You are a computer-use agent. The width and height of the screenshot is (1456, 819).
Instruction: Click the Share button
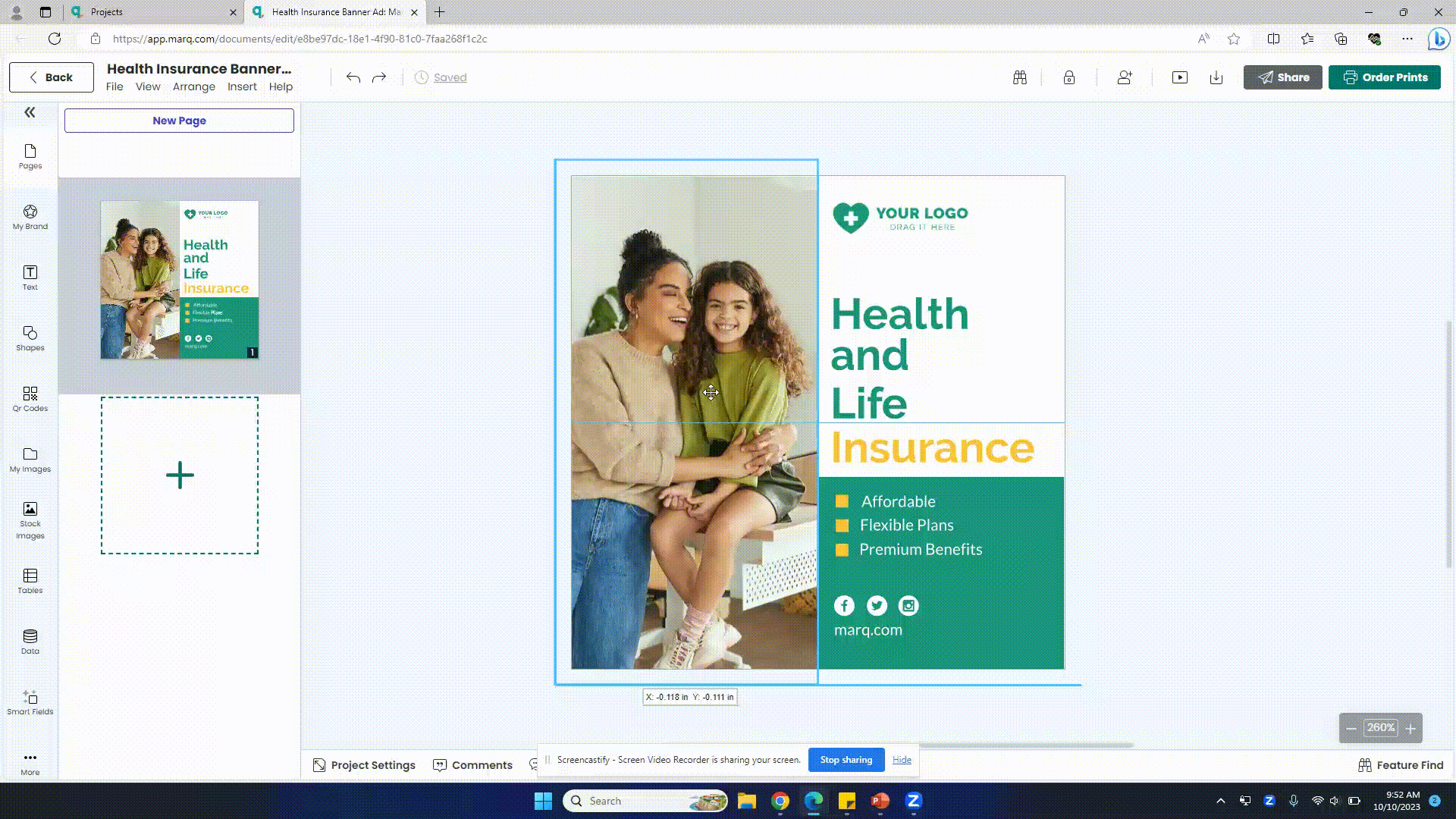point(1283,77)
